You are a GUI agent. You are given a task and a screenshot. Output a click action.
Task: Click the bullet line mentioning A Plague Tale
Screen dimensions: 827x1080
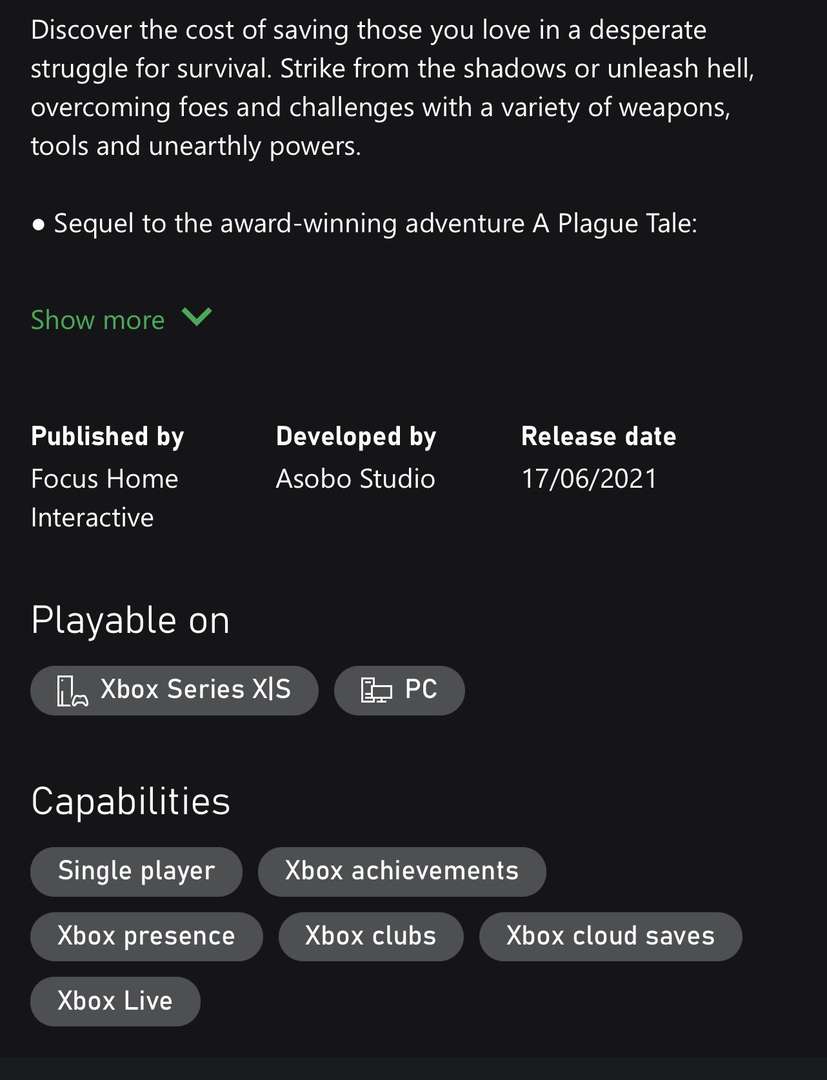point(363,223)
